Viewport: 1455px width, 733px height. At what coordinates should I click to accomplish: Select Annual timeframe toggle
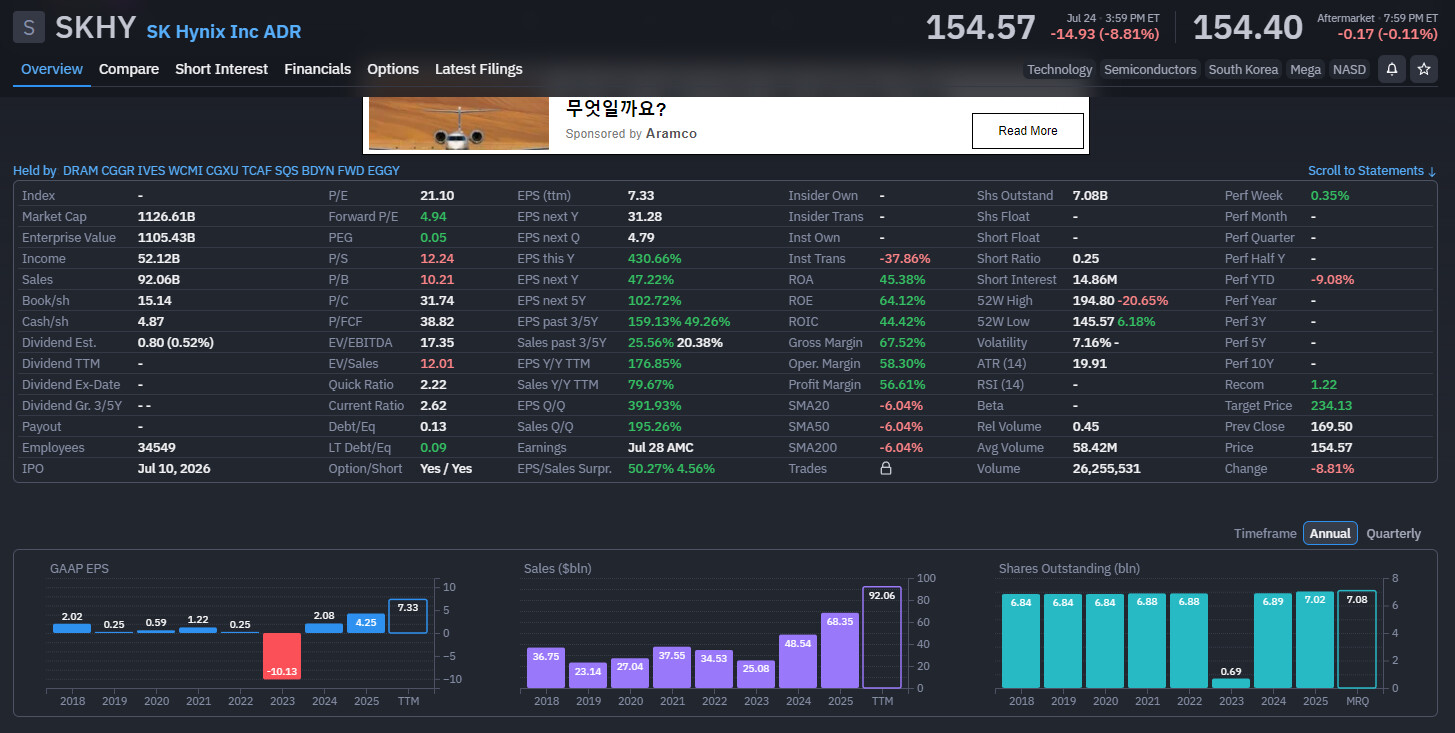[x=1330, y=533]
